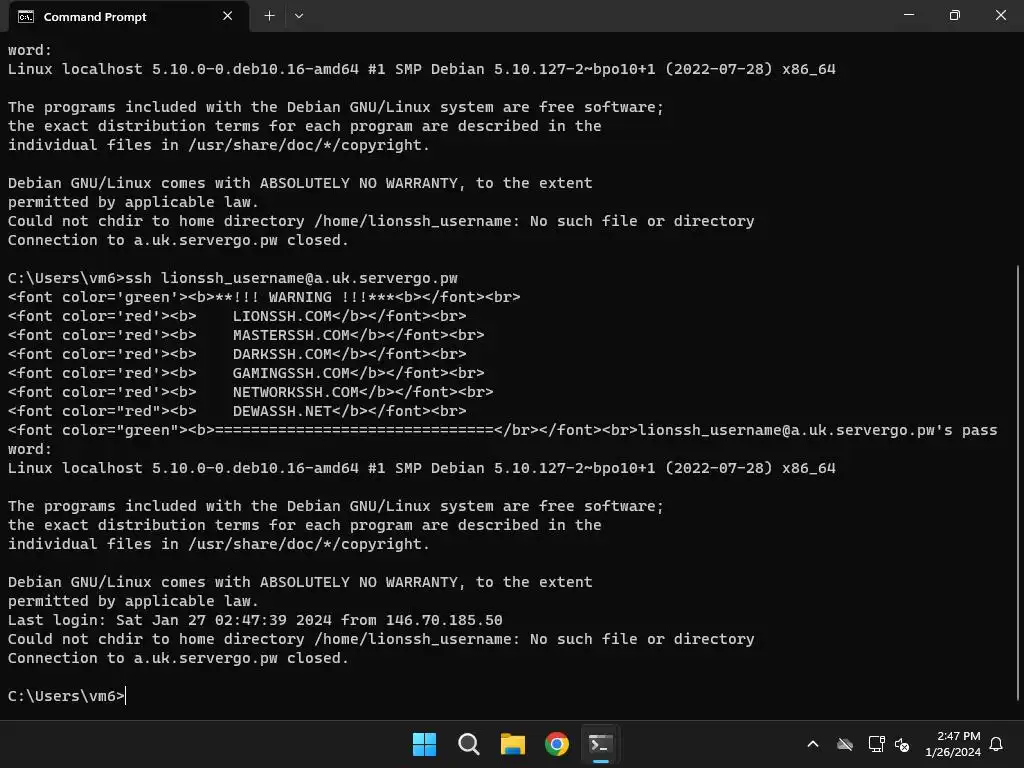Click the muted volume tray icon
Viewport: 1024px width, 768px height.
pos(902,744)
